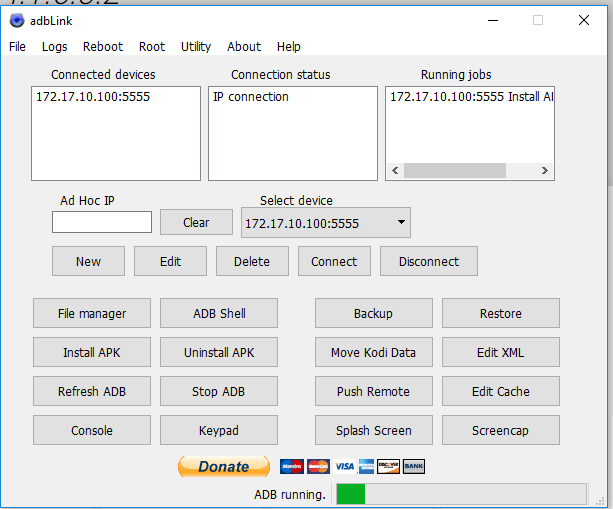The width and height of the screenshot is (613, 509).
Task: Click the New device button
Action: point(88,261)
